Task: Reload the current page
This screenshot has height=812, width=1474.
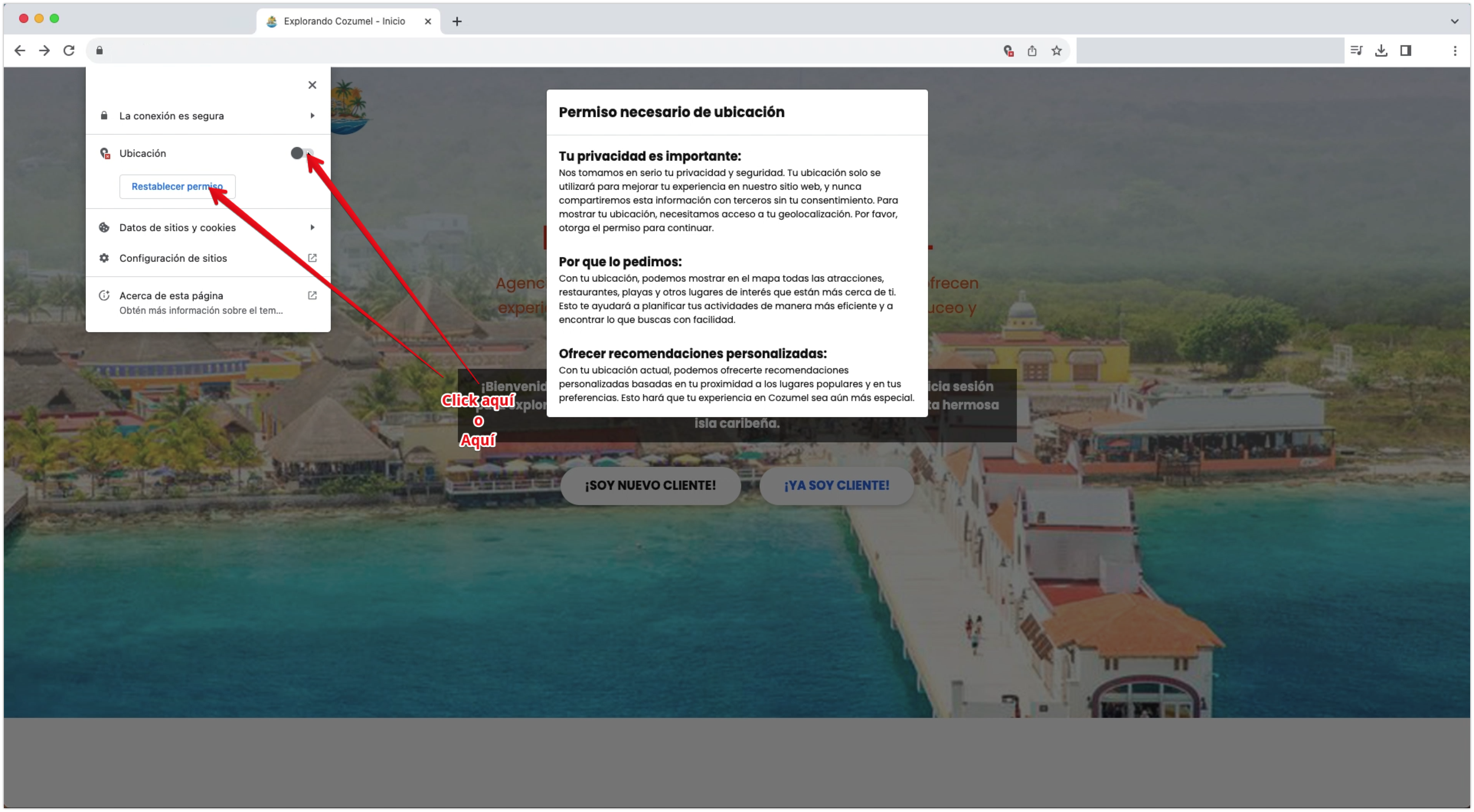Action: click(x=69, y=51)
